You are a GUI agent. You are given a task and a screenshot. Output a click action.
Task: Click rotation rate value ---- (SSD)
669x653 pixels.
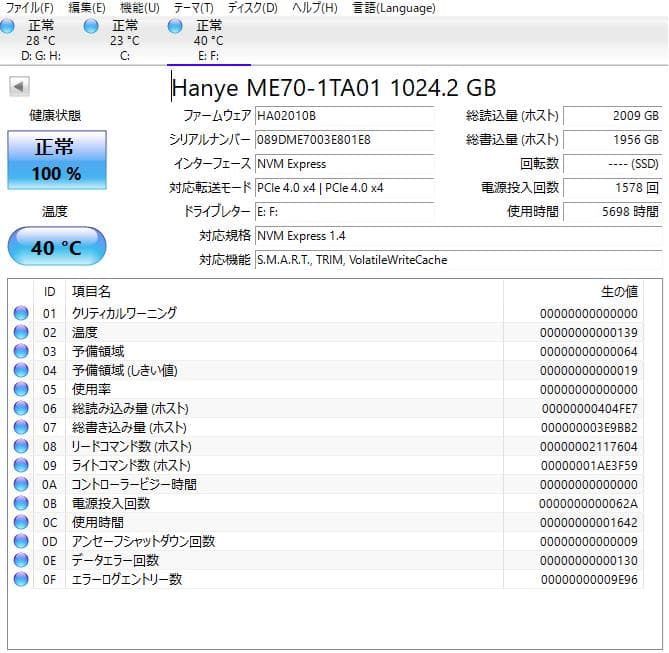[x=613, y=164]
